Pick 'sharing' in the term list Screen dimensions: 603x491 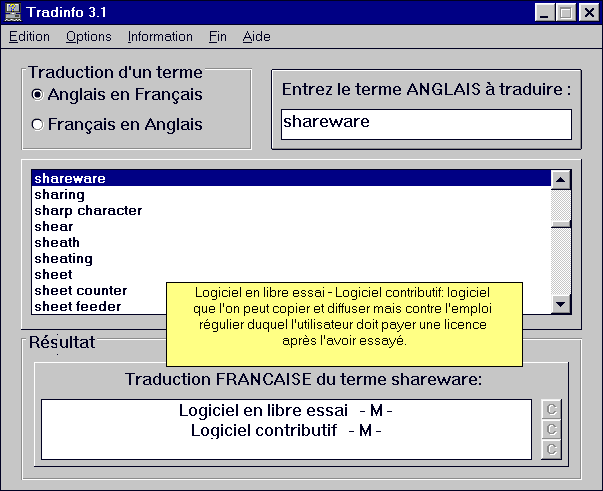59,195
